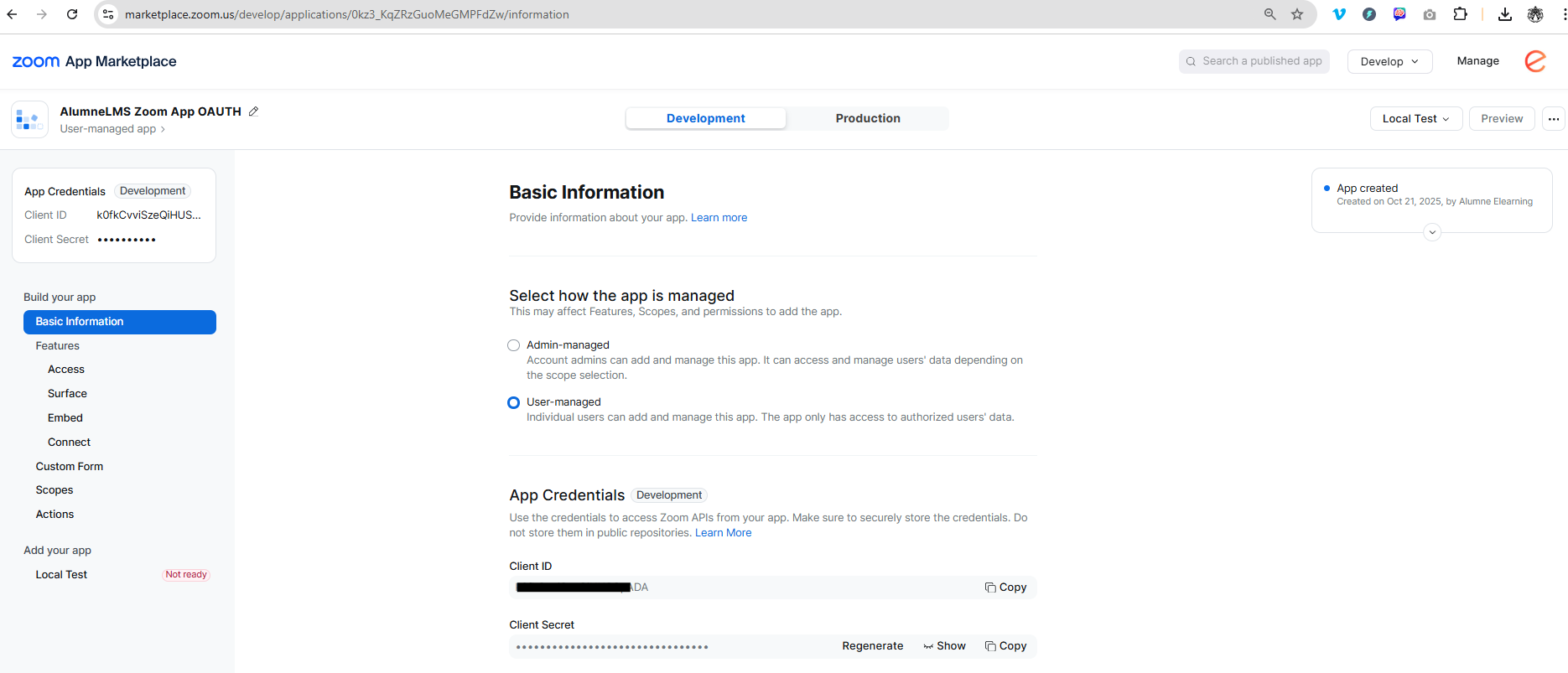The width and height of the screenshot is (1568, 673).
Task: Open the Develop dropdown menu
Action: pos(1389,61)
